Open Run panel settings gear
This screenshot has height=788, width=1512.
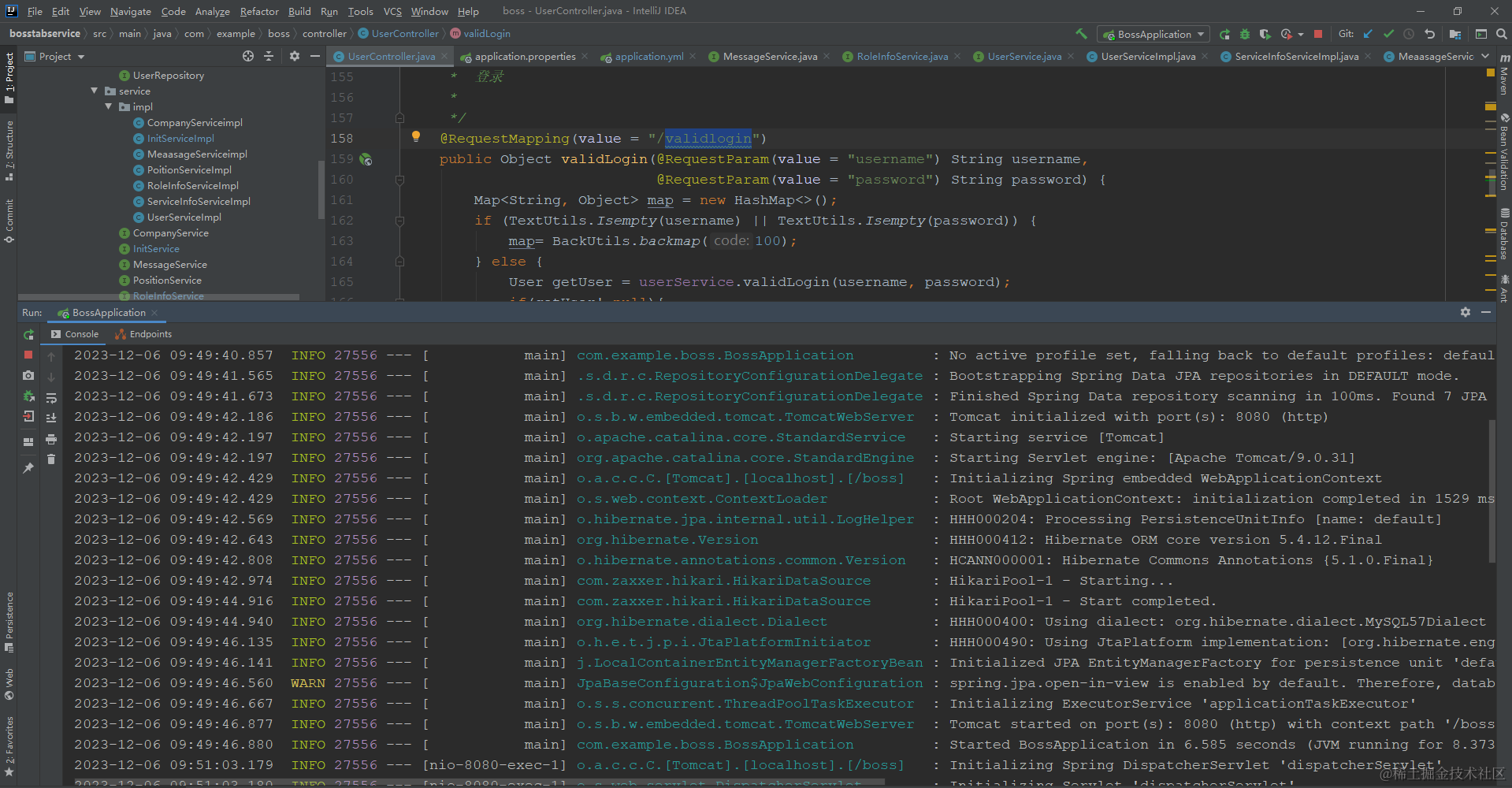pos(1466,312)
